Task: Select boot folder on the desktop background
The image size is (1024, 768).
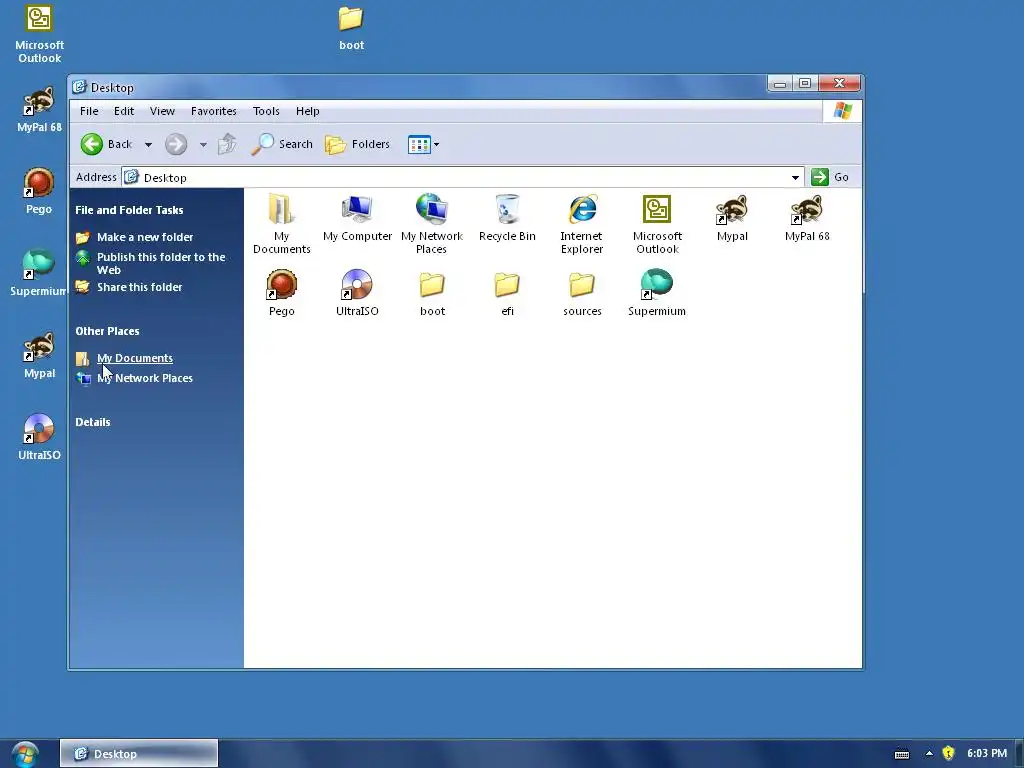Action: click(351, 29)
